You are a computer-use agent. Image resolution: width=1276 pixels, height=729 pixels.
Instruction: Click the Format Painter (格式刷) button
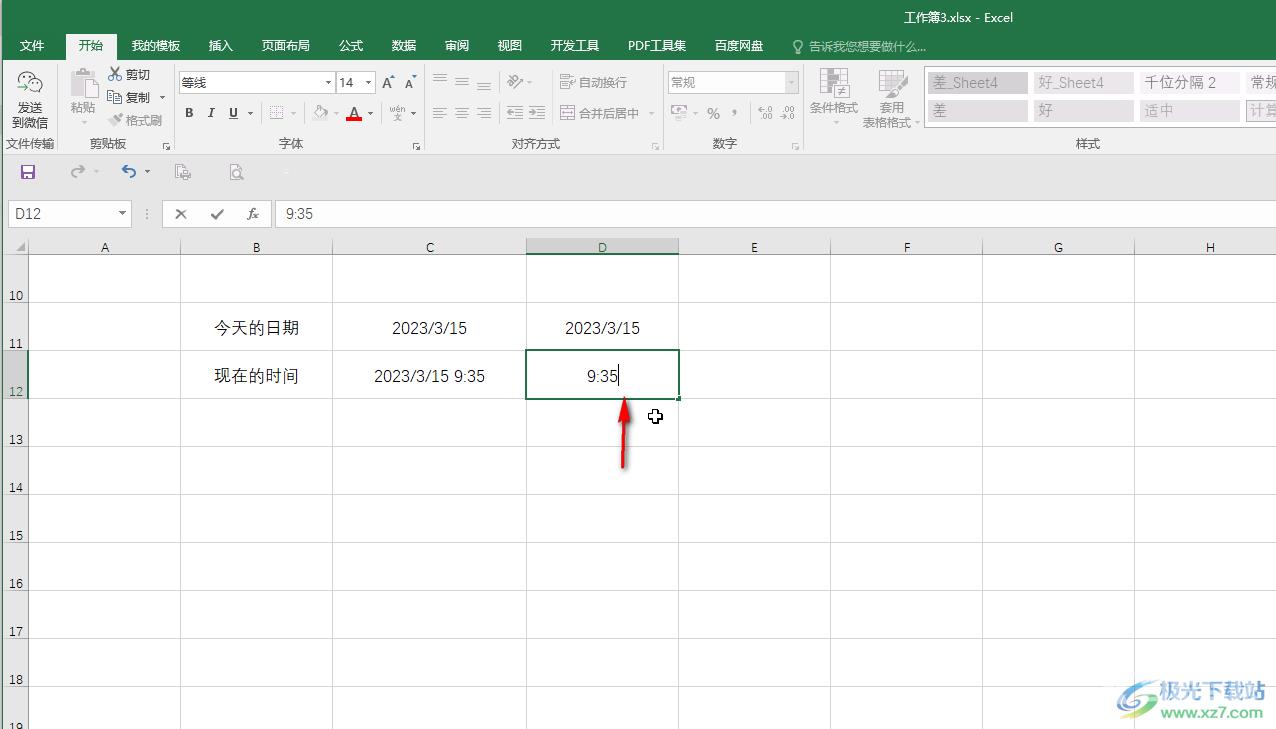click(x=135, y=120)
